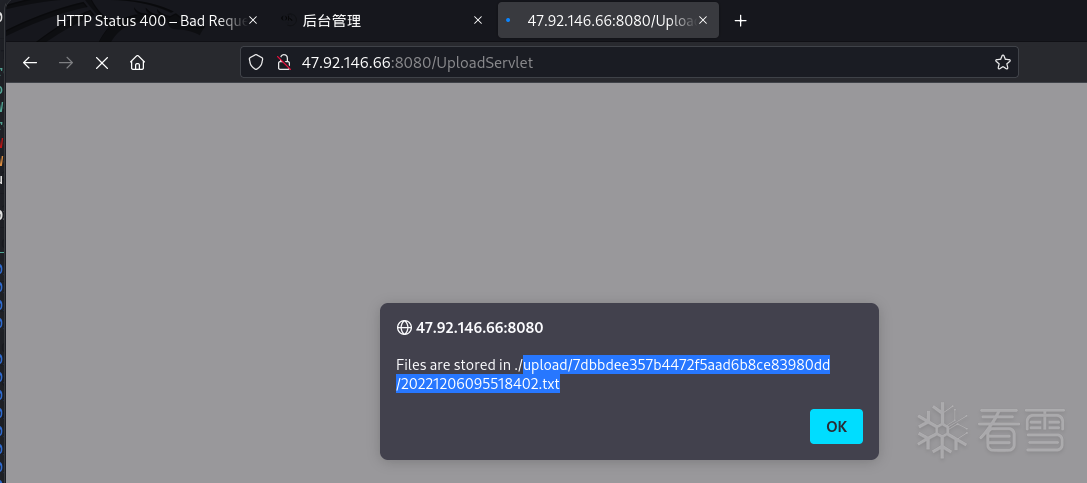Viewport: 1087px width, 483px height.
Task: Go back to the previous page
Action: pos(30,63)
